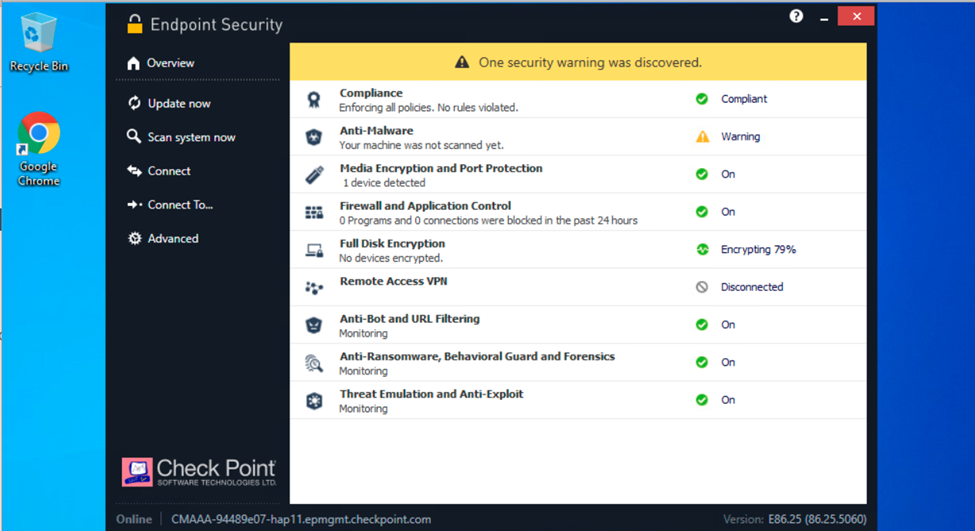Click the Firewall brick wall icon
The height and width of the screenshot is (531, 975).
click(x=314, y=213)
